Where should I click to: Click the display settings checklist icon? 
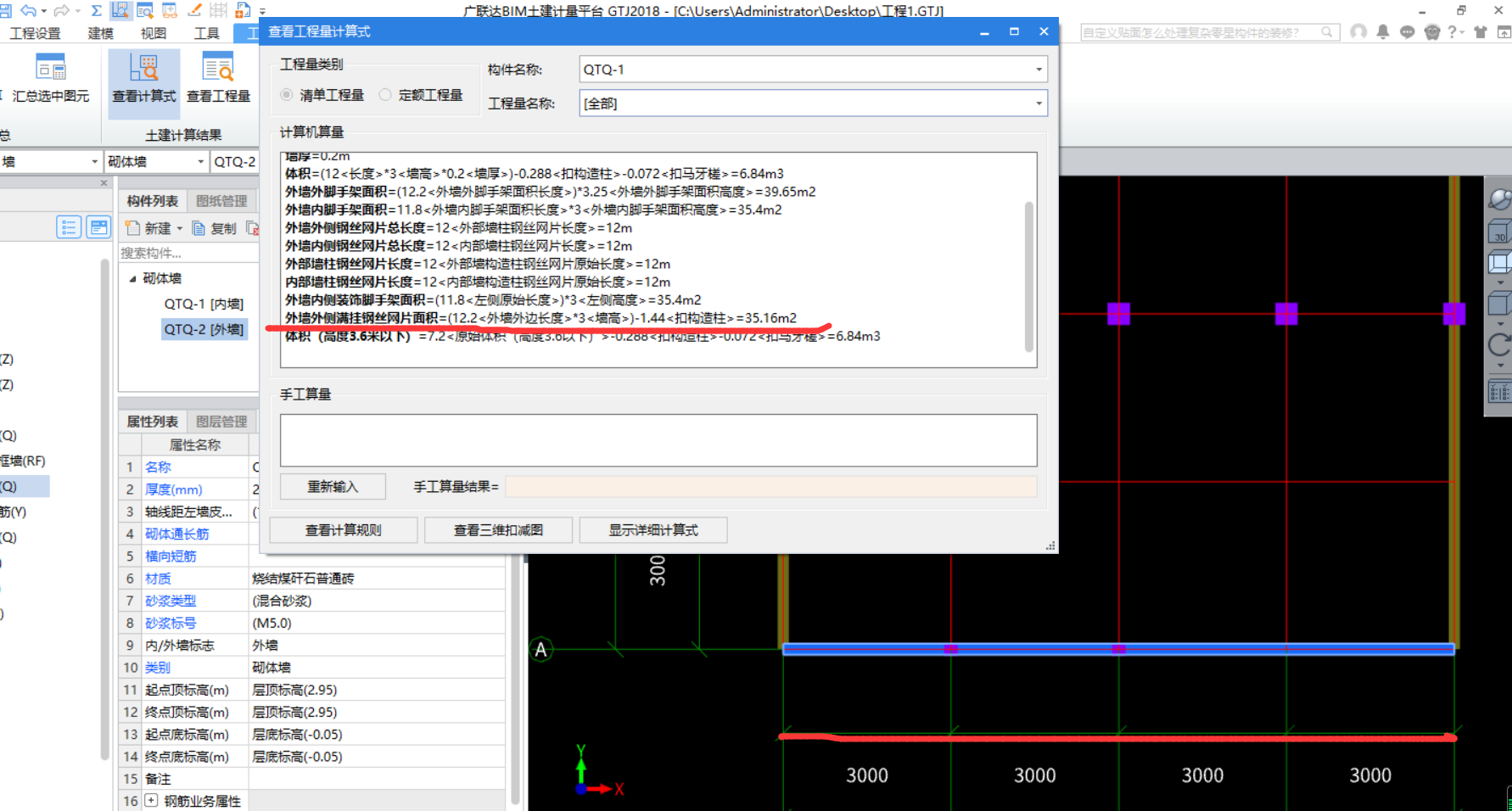coord(1500,391)
